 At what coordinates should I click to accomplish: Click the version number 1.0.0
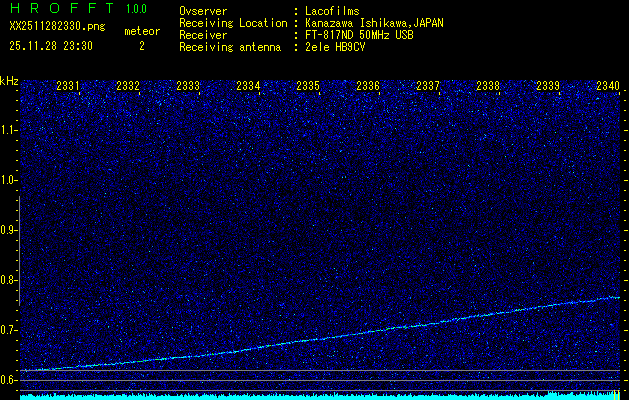tap(136, 9)
